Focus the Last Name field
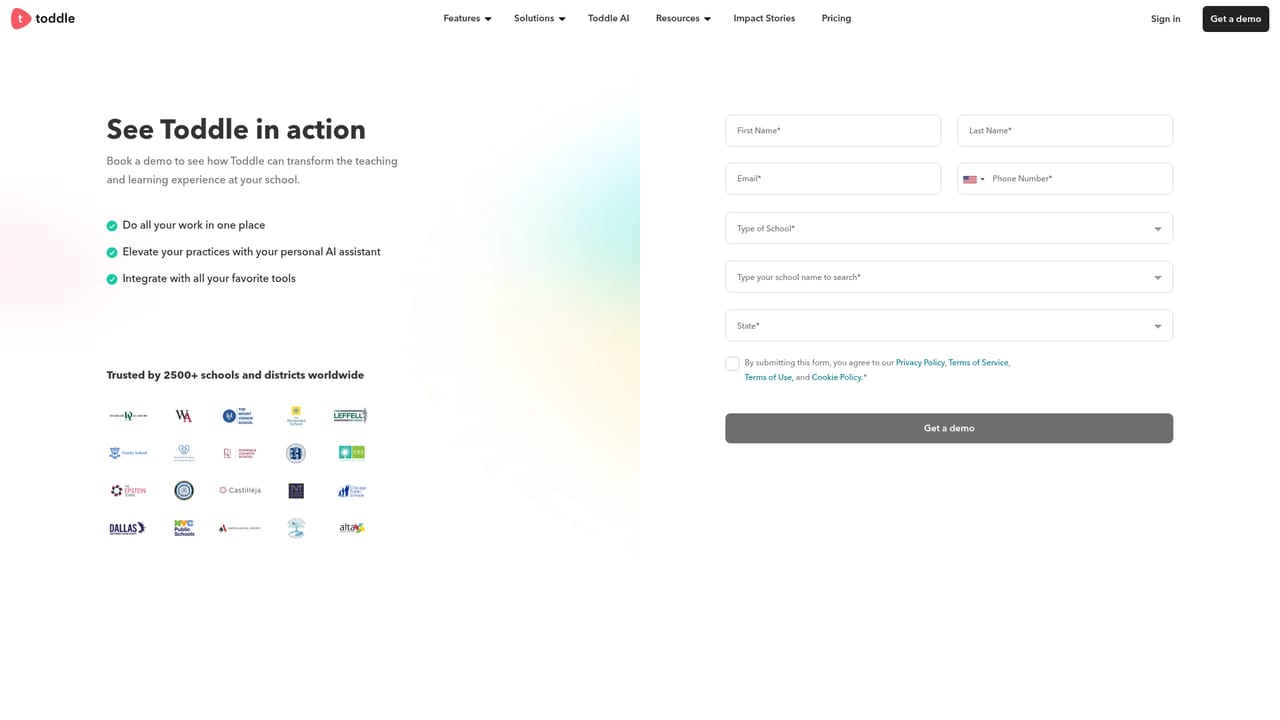This screenshot has width=1280, height=720. [x=1065, y=131]
